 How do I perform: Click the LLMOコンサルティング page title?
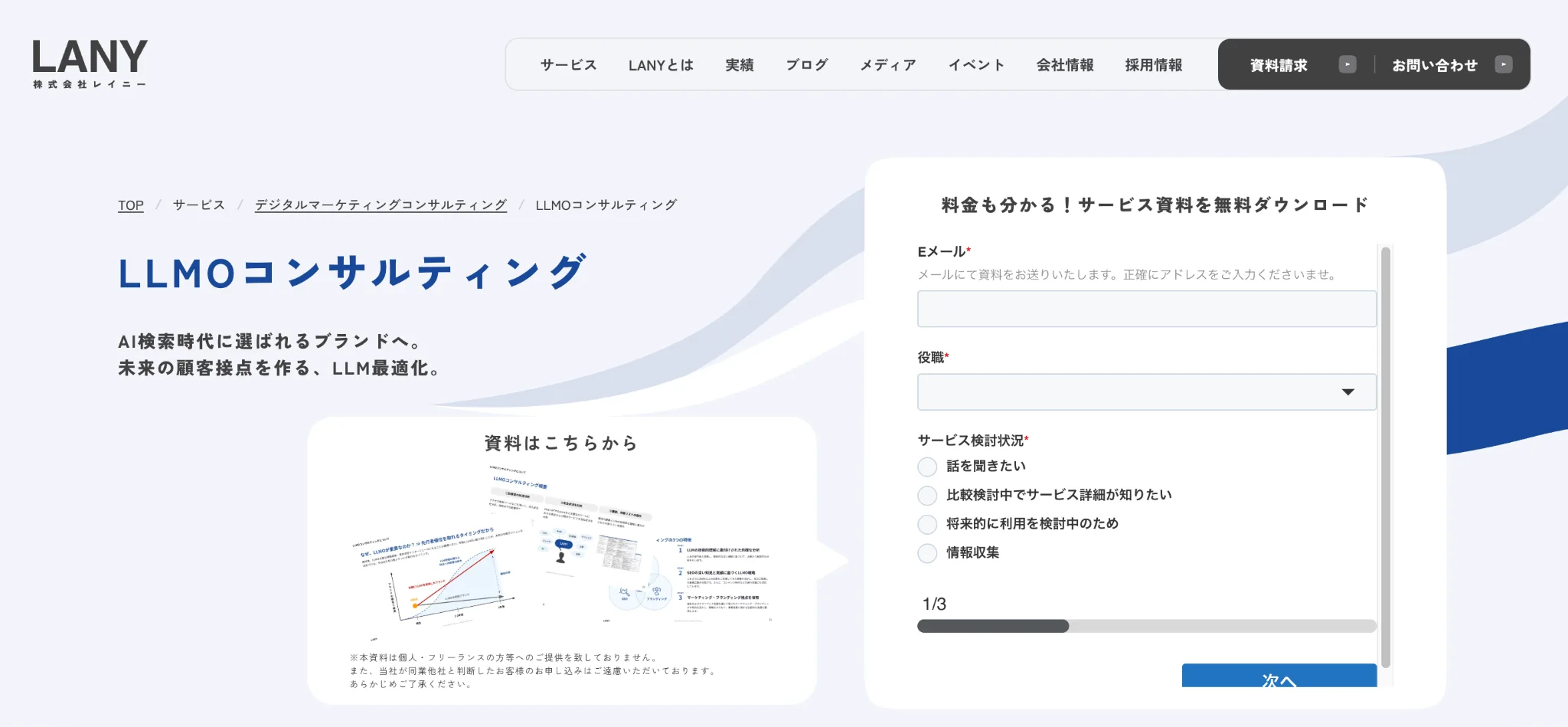click(353, 273)
